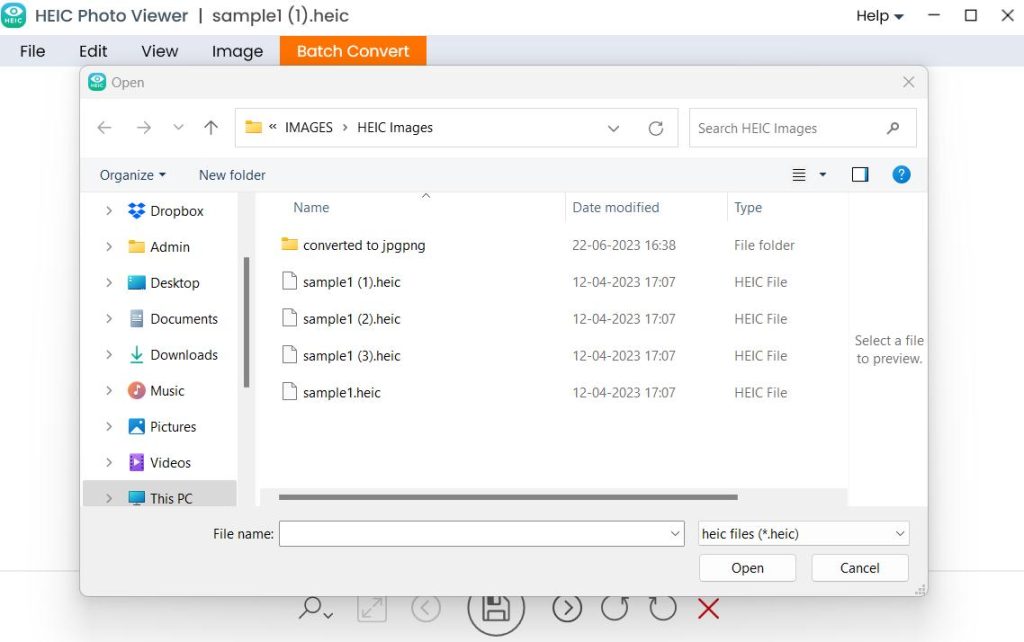Open address bar history dropdown
This screenshot has width=1024, height=642.
(x=613, y=128)
